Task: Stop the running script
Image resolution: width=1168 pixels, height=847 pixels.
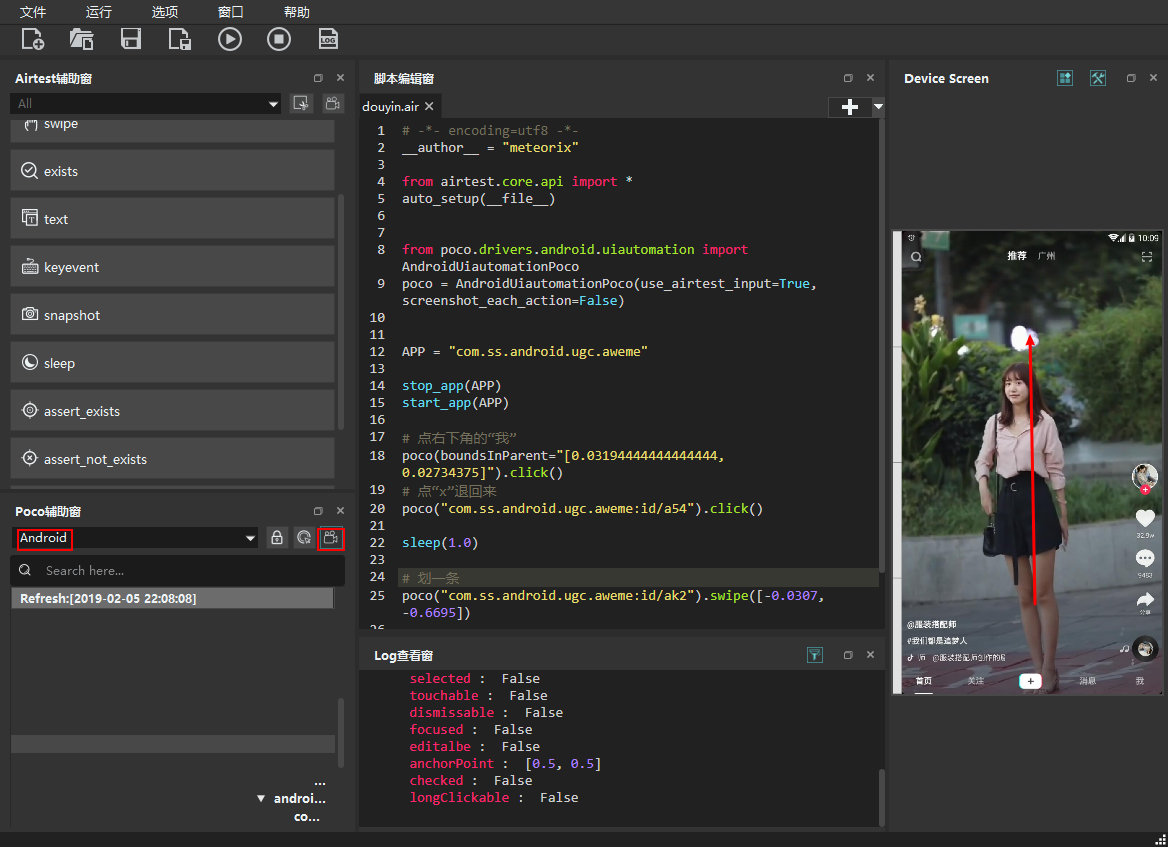Action: click(x=279, y=39)
